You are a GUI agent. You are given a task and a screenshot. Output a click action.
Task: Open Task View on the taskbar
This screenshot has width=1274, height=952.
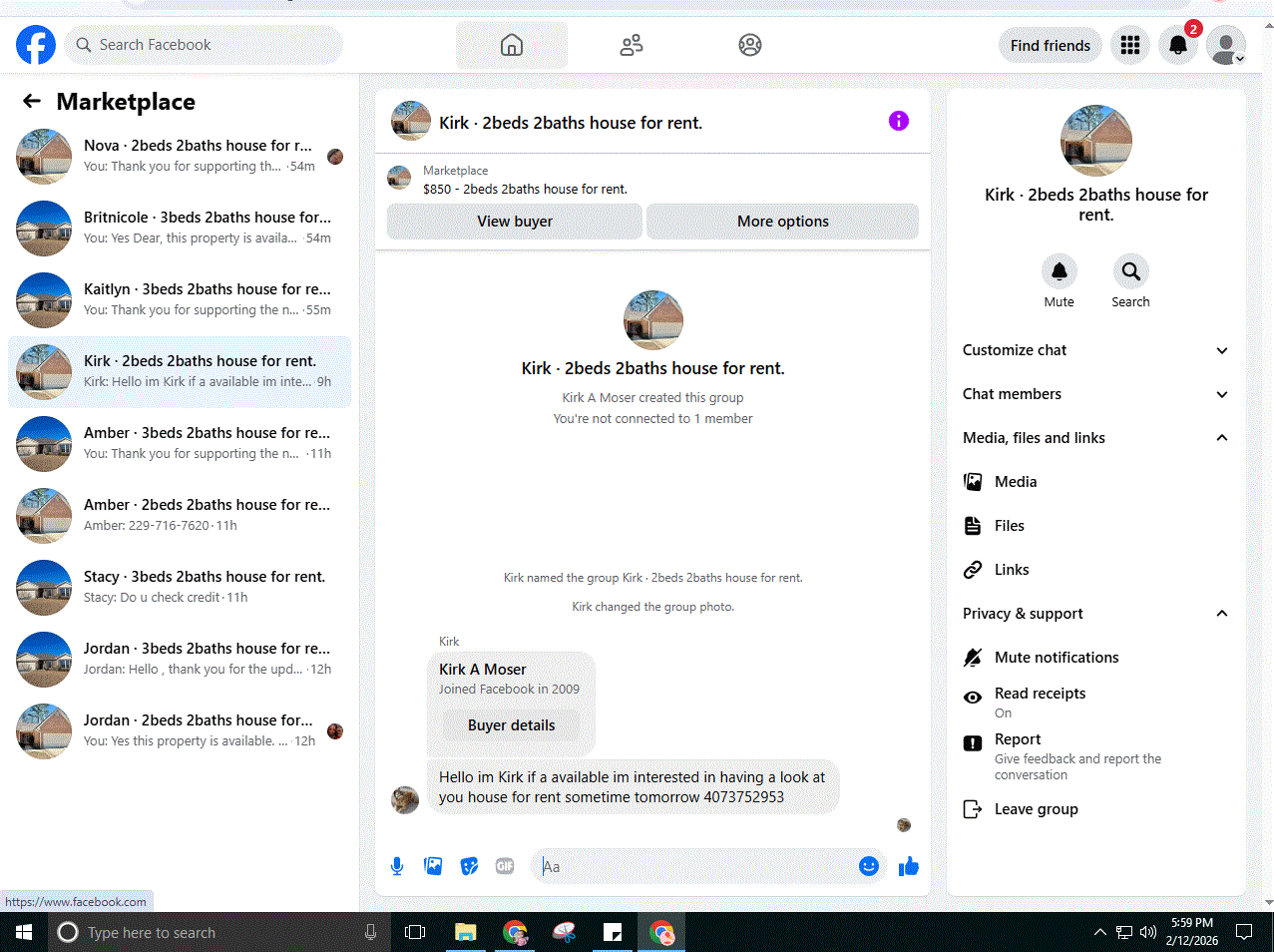point(415,932)
